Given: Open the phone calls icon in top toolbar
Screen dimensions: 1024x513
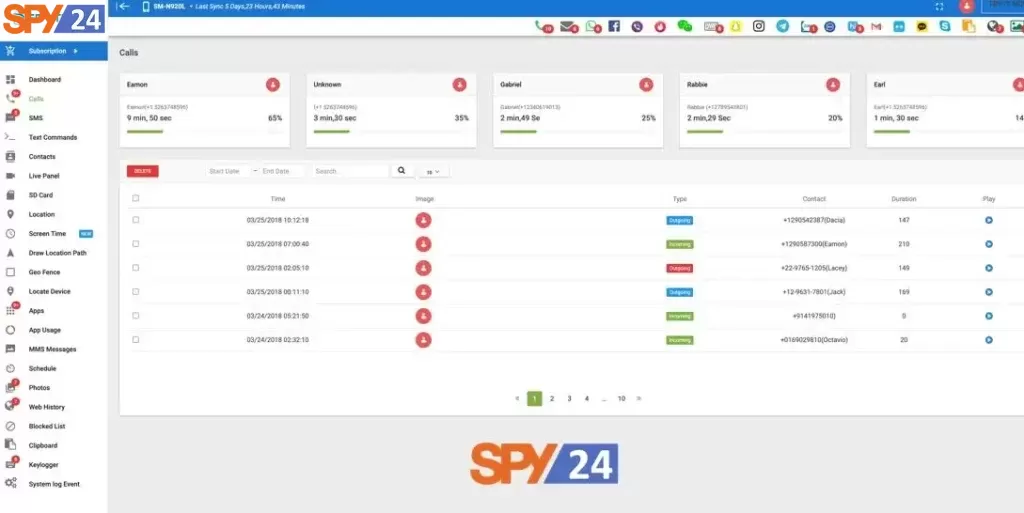Looking at the screenshot, I should click(x=543, y=27).
